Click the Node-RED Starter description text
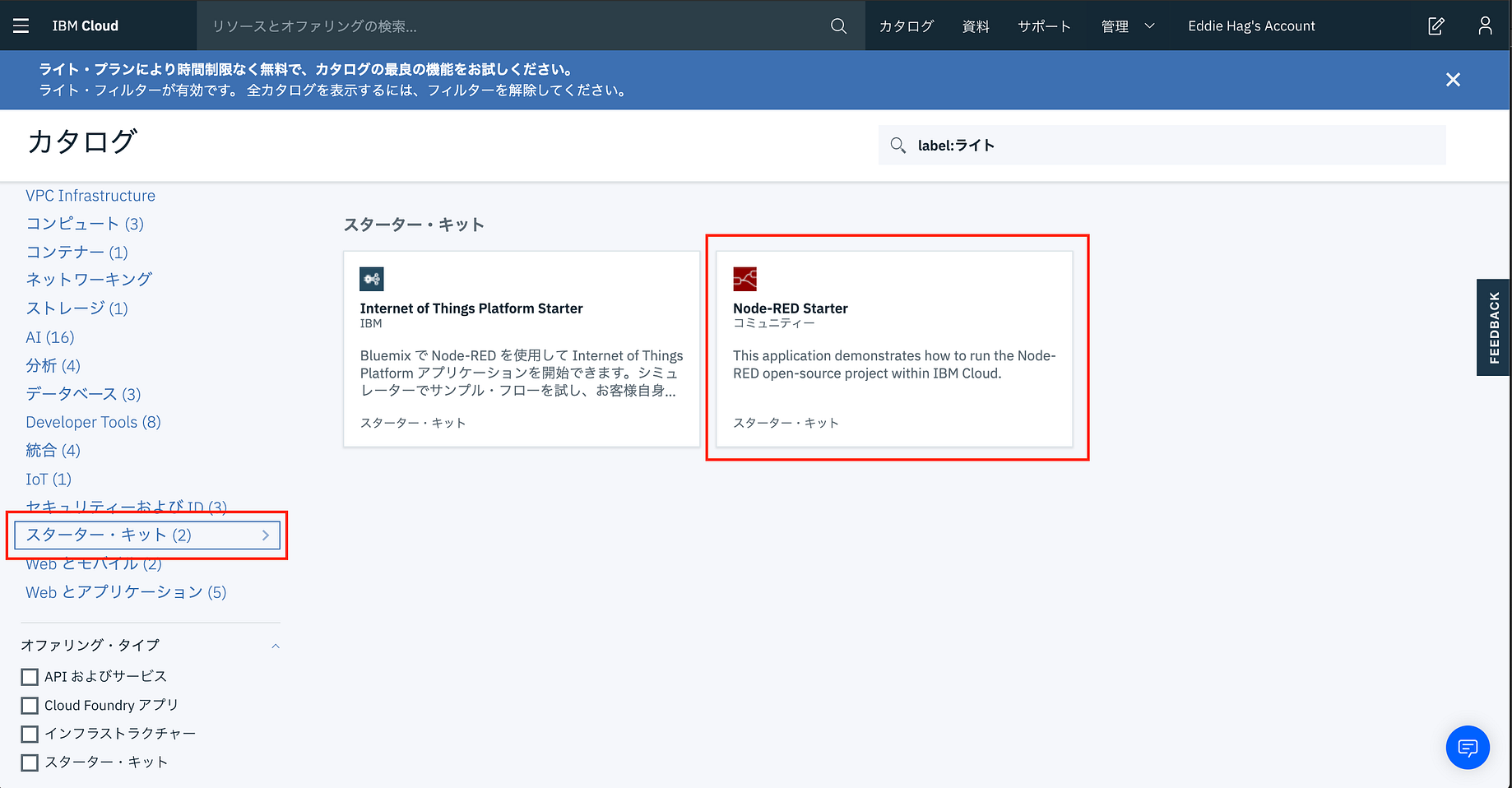The image size is (1512, 788). 894,364
